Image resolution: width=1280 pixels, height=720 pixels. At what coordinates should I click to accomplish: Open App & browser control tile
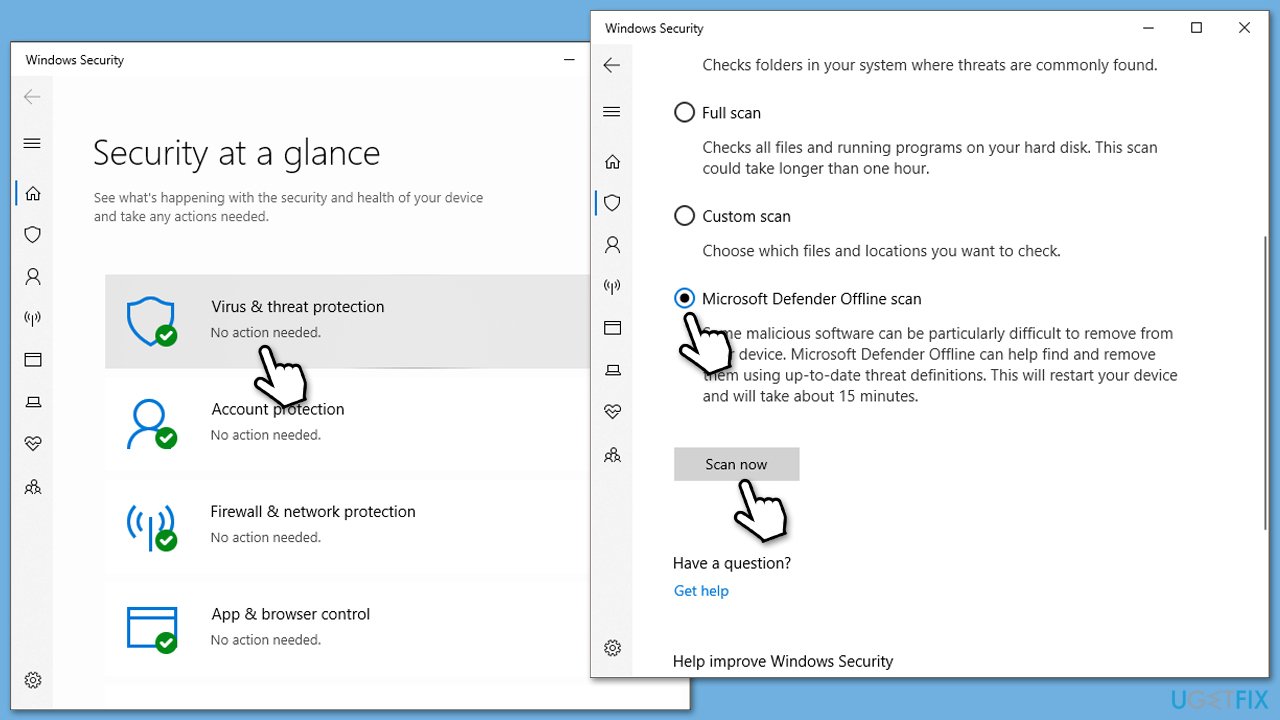pyautogui.click(x=347, y=627)
